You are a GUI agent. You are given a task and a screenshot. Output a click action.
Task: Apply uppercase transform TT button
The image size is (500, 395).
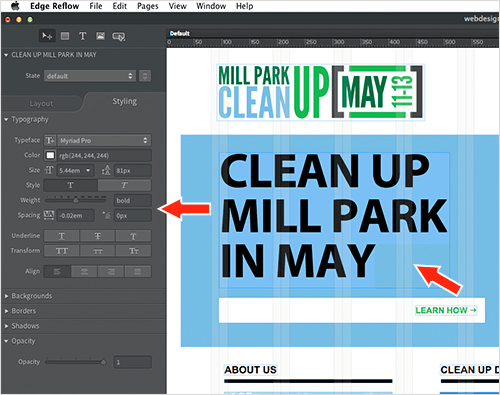click(62, 251)
